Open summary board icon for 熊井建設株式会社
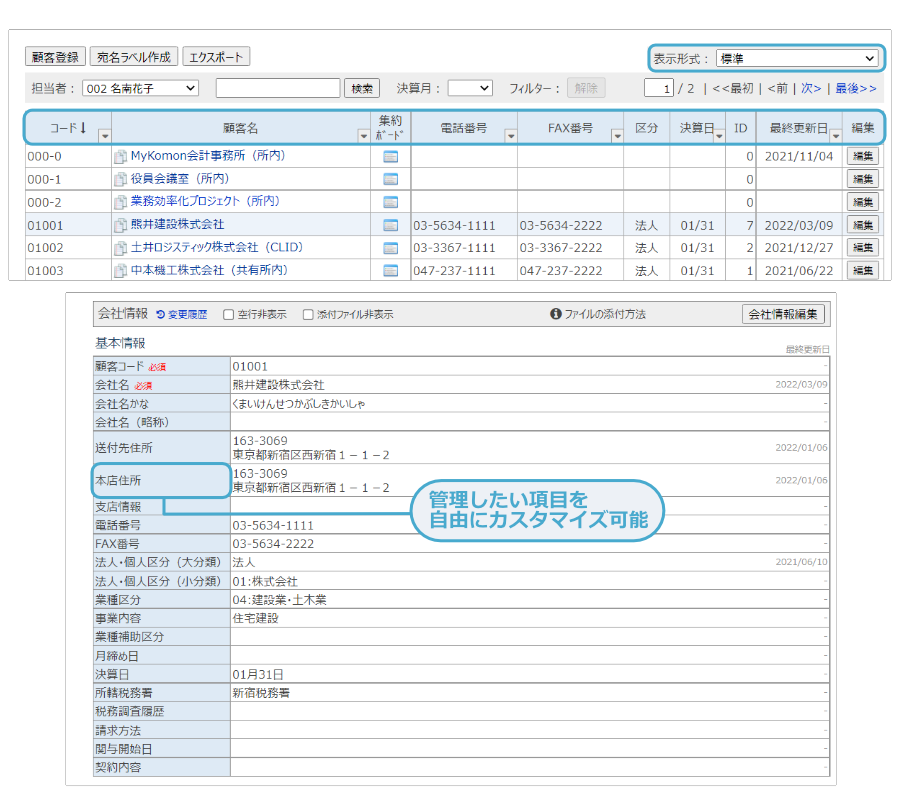The width and height of the screenshot is (900, 807). coord(391,225)
